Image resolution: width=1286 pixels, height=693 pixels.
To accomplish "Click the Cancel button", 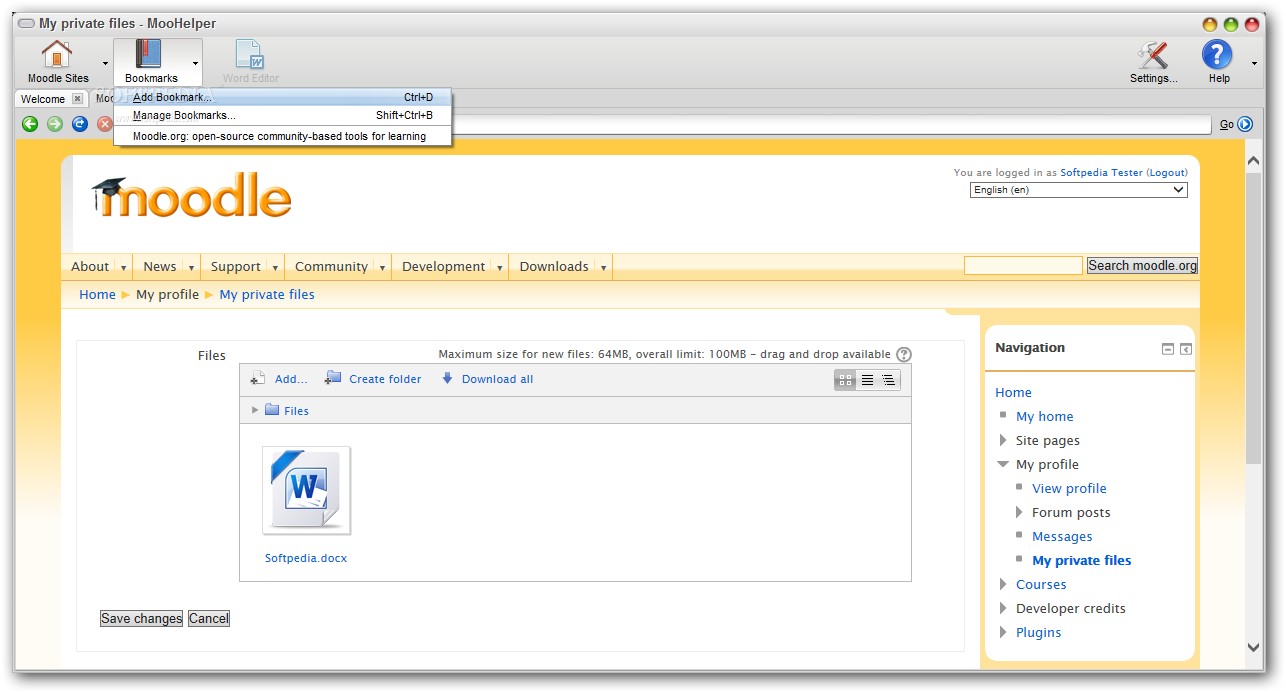I will click(209, 618).
